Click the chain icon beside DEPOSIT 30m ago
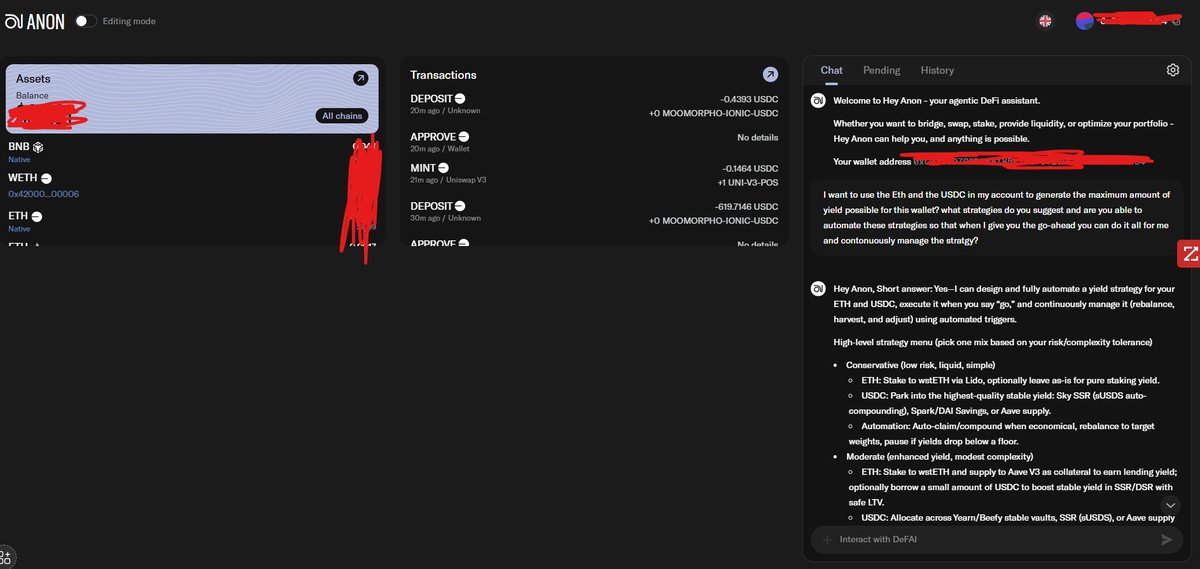Image resolution: width=1200 pixels, height=569 pixels. 460,205
